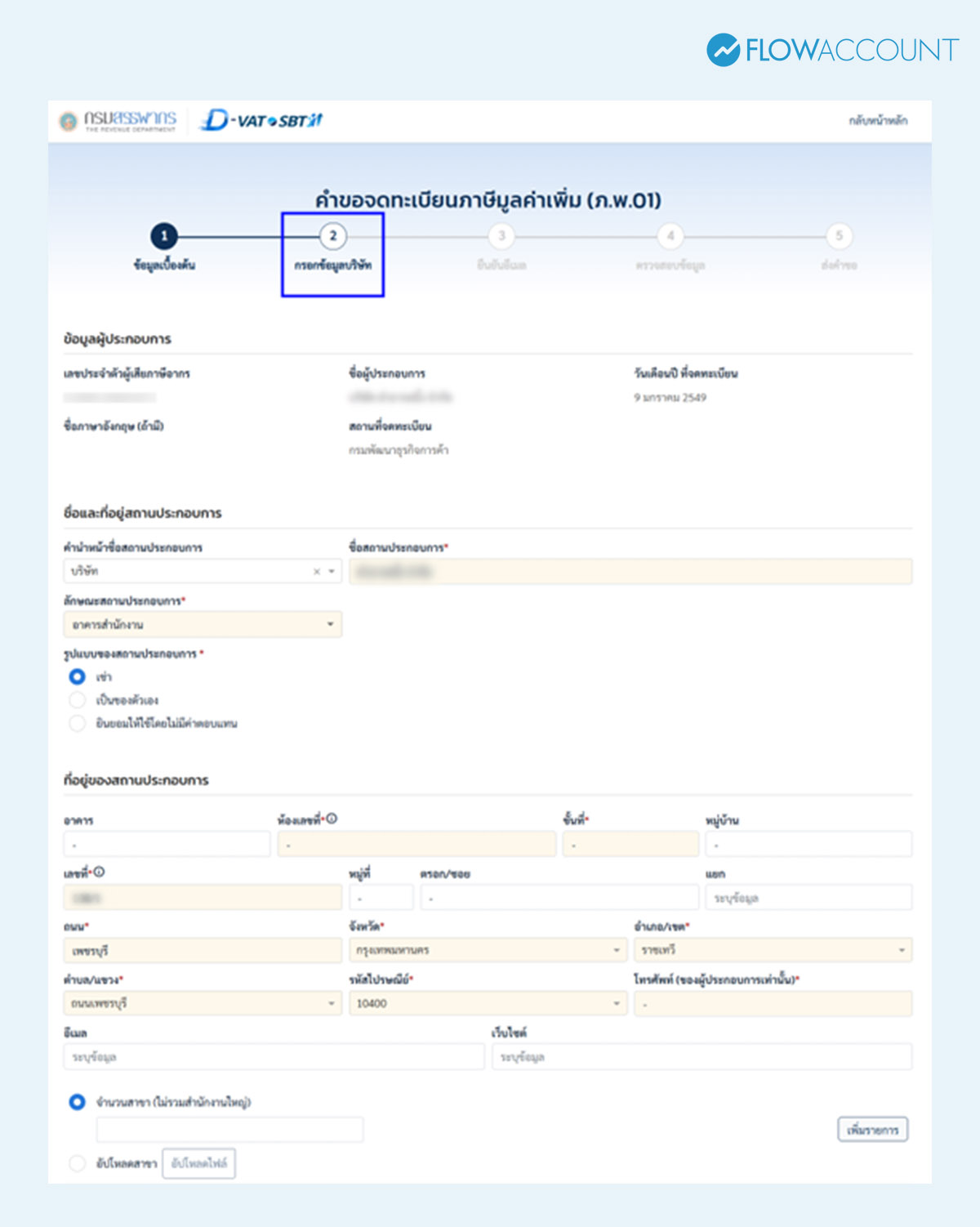Clear the บริษัท prefix with the x icon
The height and width of the screenshot is (1227, 980).
pos(317,572)
